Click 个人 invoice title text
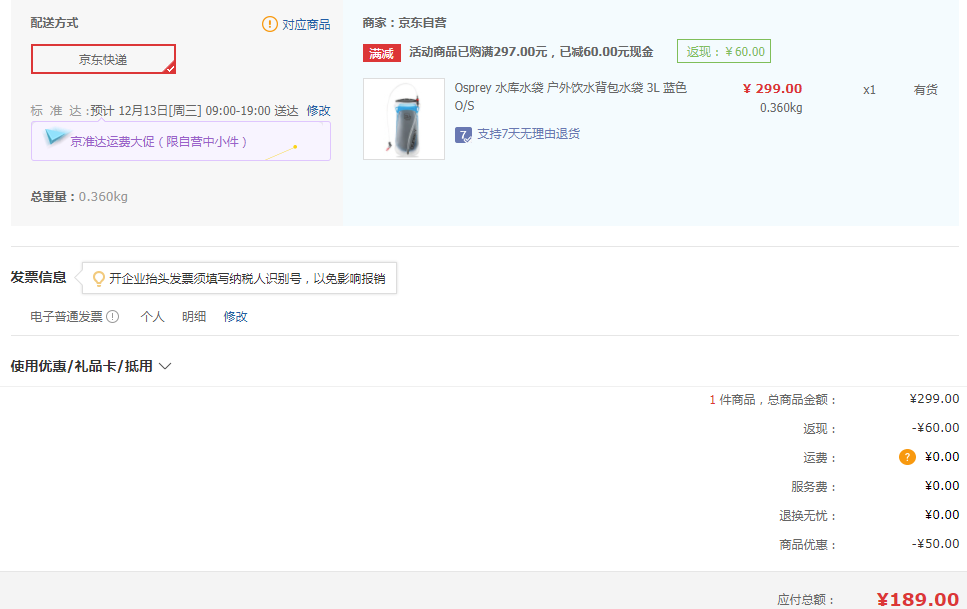Image resolution: width=967 pixels, height=609 pixels. [152, 317]
